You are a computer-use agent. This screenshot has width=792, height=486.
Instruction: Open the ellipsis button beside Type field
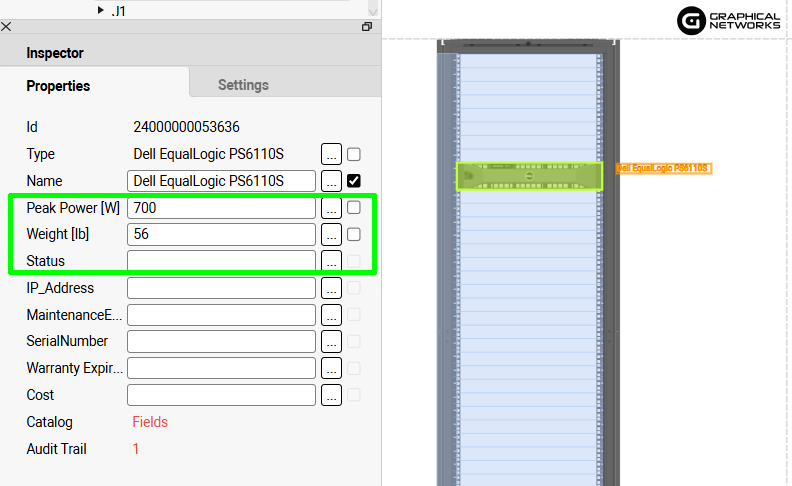331,154
